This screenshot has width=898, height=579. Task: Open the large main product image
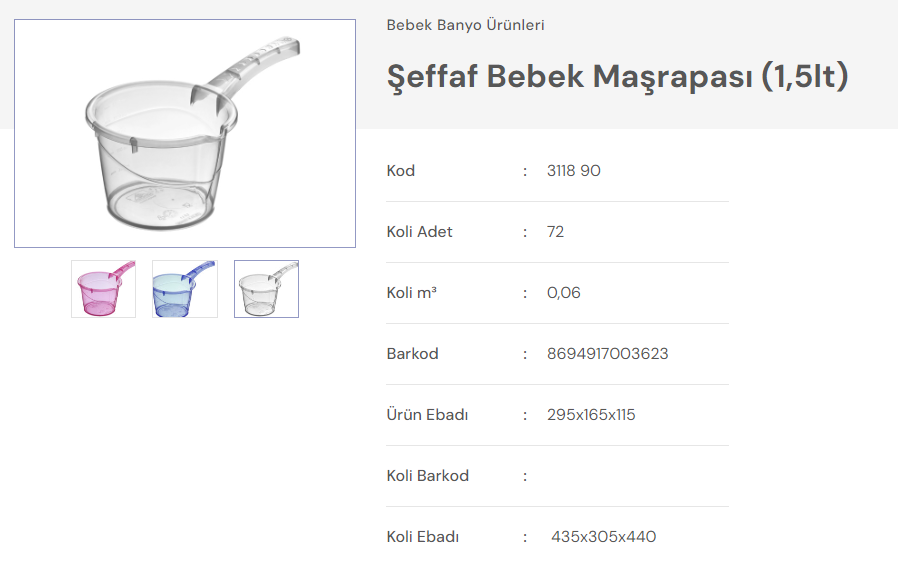pos(185,133)
